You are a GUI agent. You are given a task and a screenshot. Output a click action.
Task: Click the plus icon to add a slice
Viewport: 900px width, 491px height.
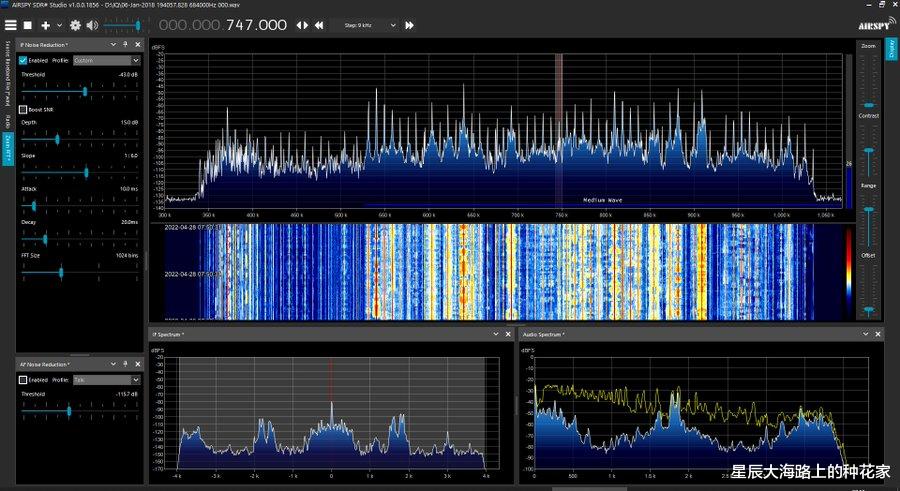45,25
